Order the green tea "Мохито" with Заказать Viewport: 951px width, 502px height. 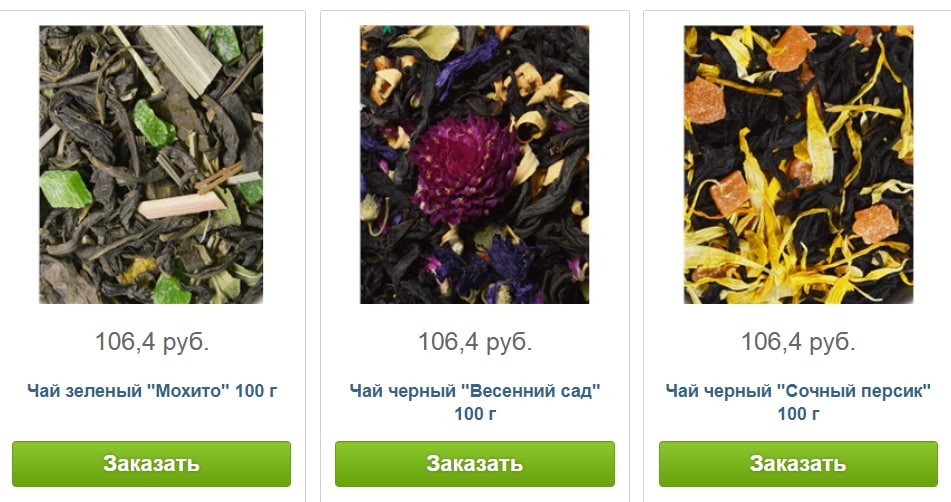click(152, 464)
